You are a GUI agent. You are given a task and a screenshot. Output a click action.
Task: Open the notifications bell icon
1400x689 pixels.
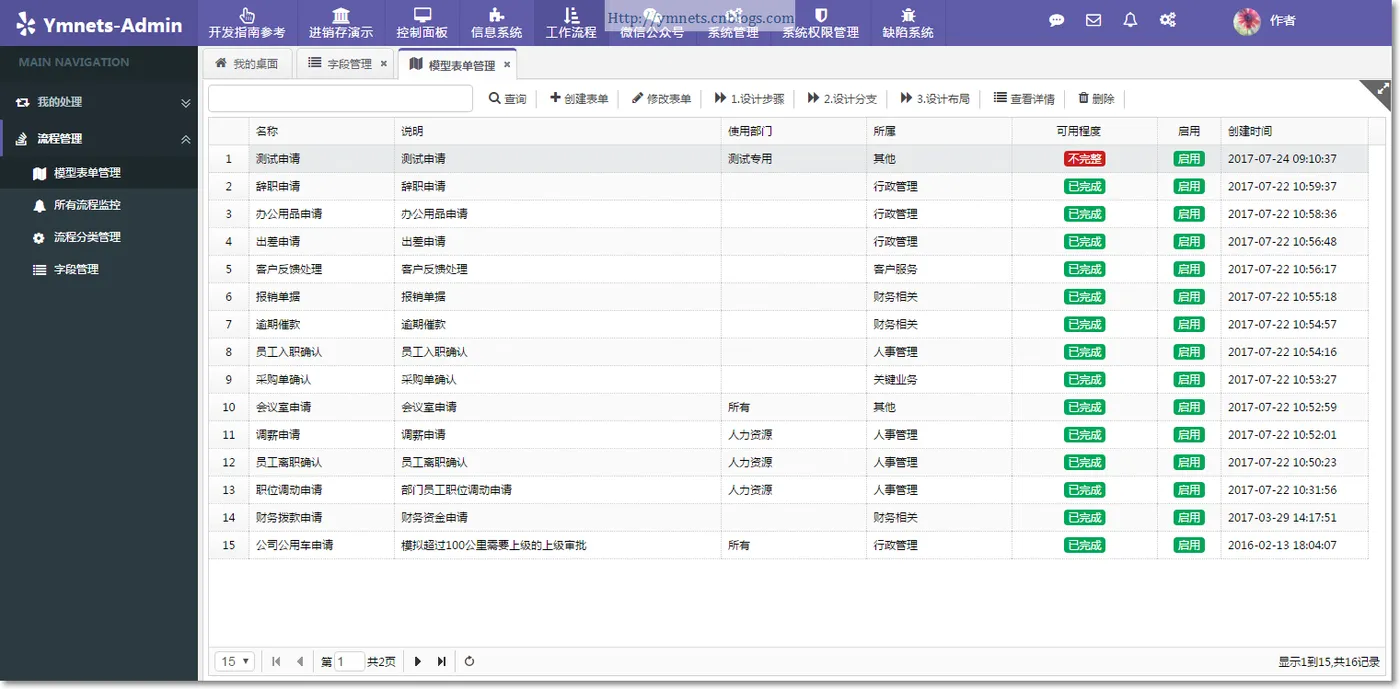[1130, 20]
